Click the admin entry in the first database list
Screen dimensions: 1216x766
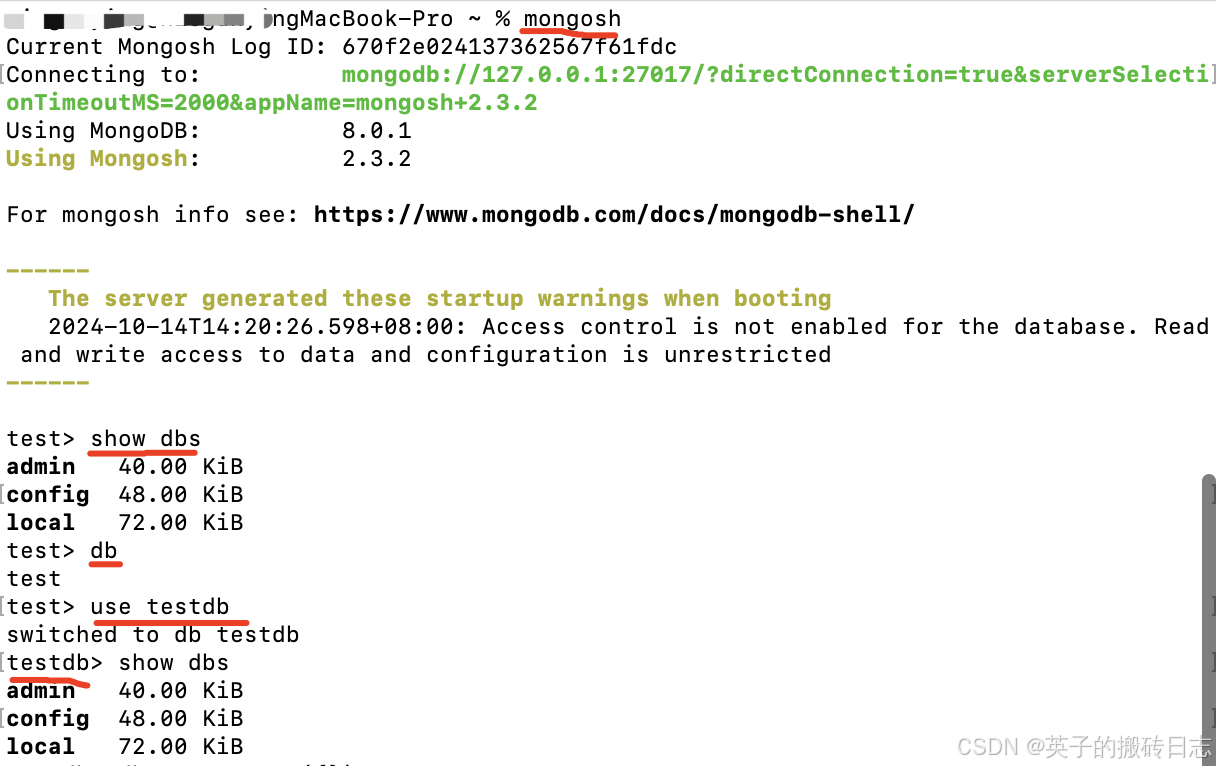41,466
